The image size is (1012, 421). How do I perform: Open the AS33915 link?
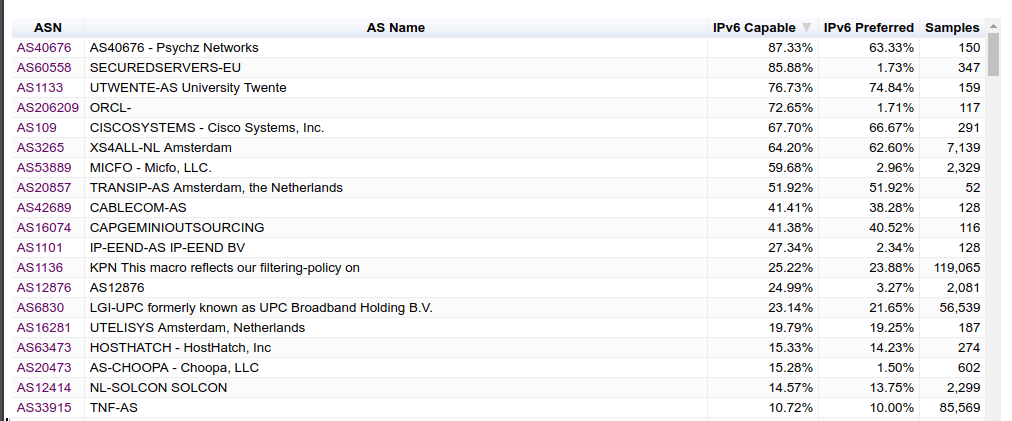44,408
